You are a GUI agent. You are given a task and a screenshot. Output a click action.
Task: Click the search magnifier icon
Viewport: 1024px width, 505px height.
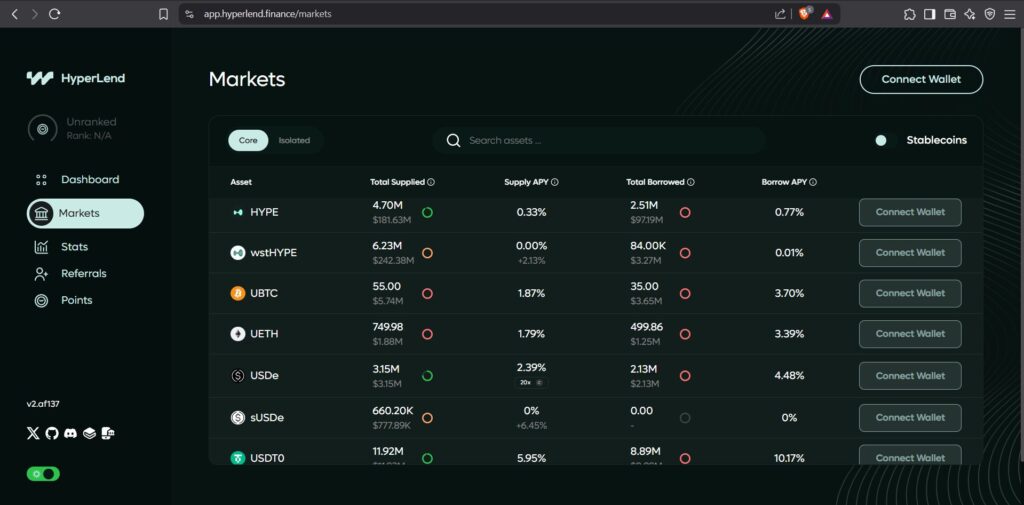click(453, 140)
